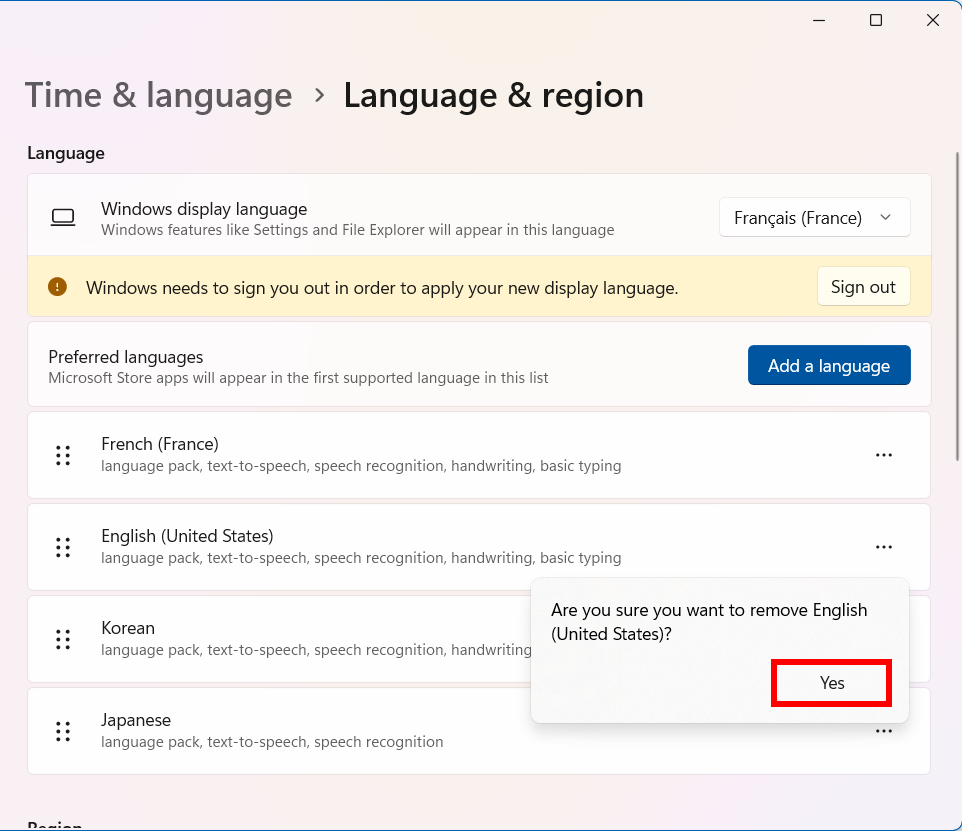Image resolution: width=962 pixels, height=831 pixels.
Task: Select the Korean language row
Action: 300,639
